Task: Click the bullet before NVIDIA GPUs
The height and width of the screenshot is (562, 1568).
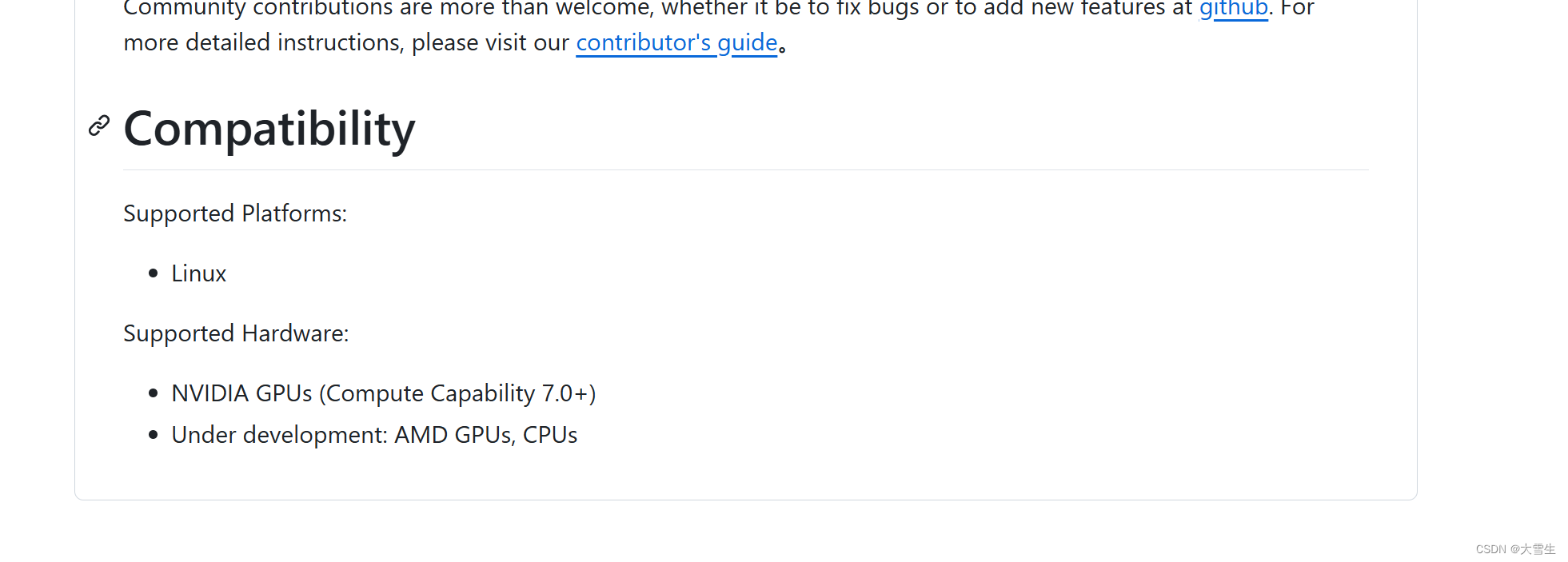Action: coord(154,393)
